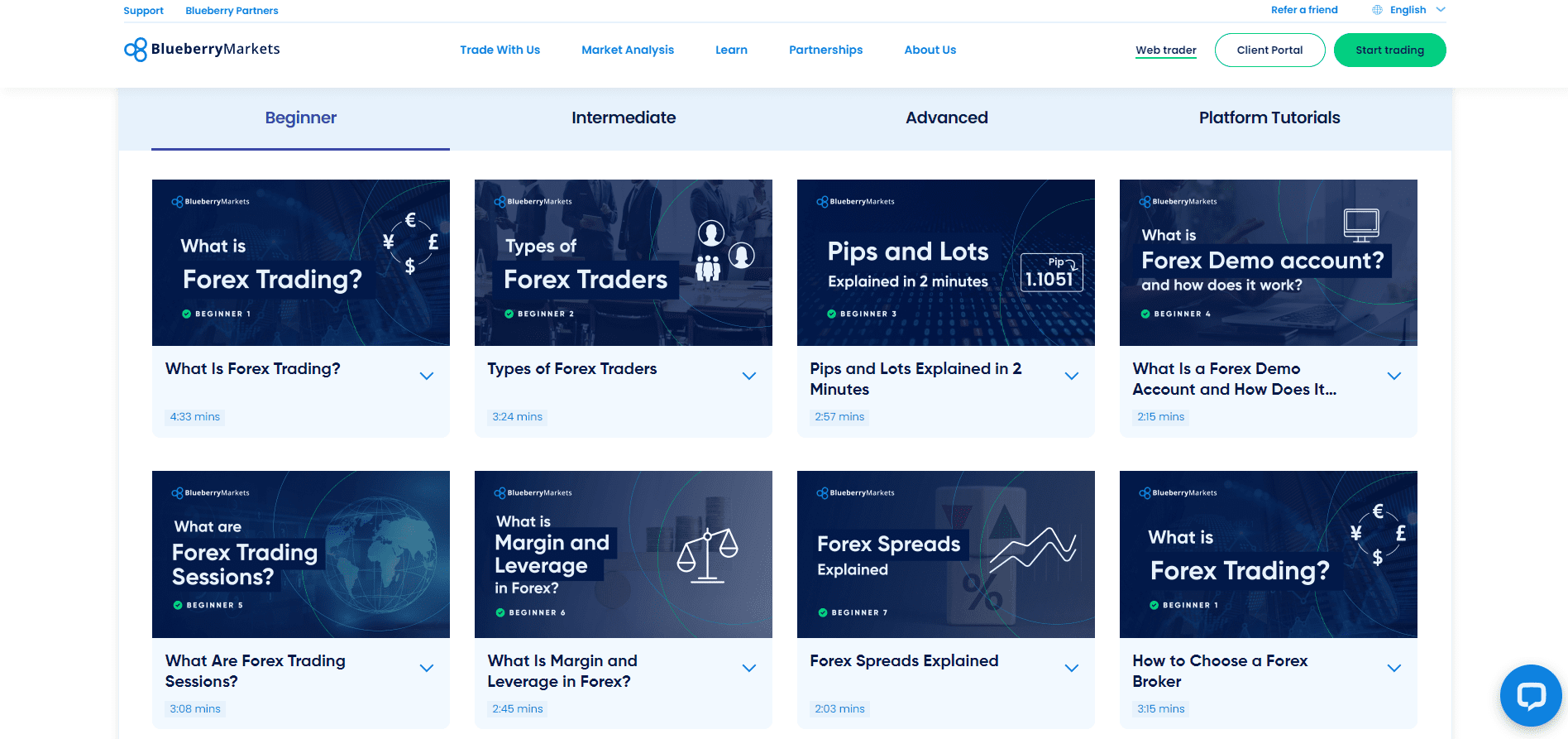Click the '4:33 mins' duration label

point(195,417)
